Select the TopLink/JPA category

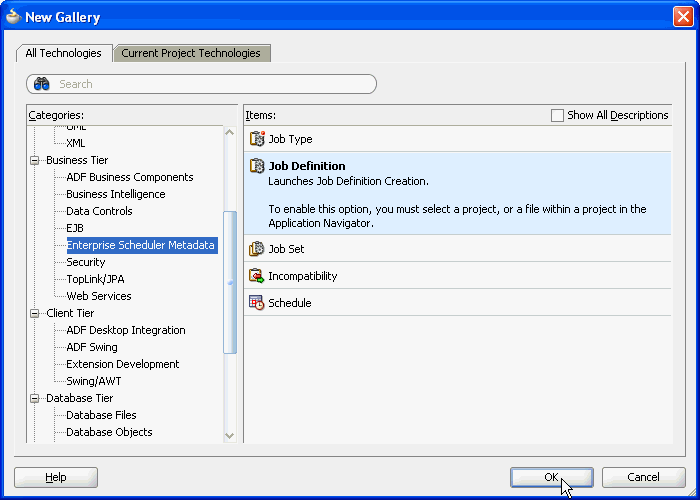coord(95,279)
